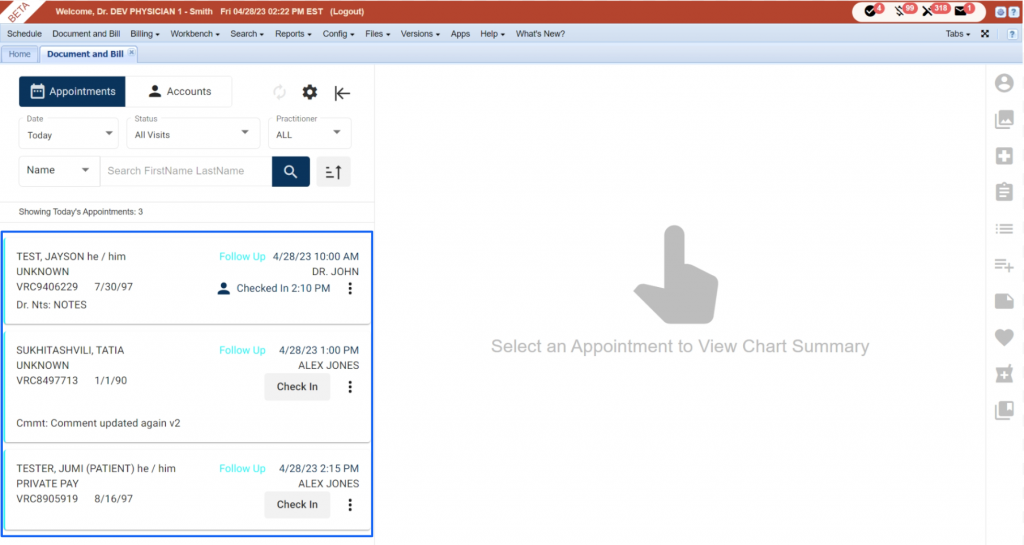This screenshot has width=1024, height=545.
Task: Open the patient profile sidebar icon
Action: tap(1004, 83)
